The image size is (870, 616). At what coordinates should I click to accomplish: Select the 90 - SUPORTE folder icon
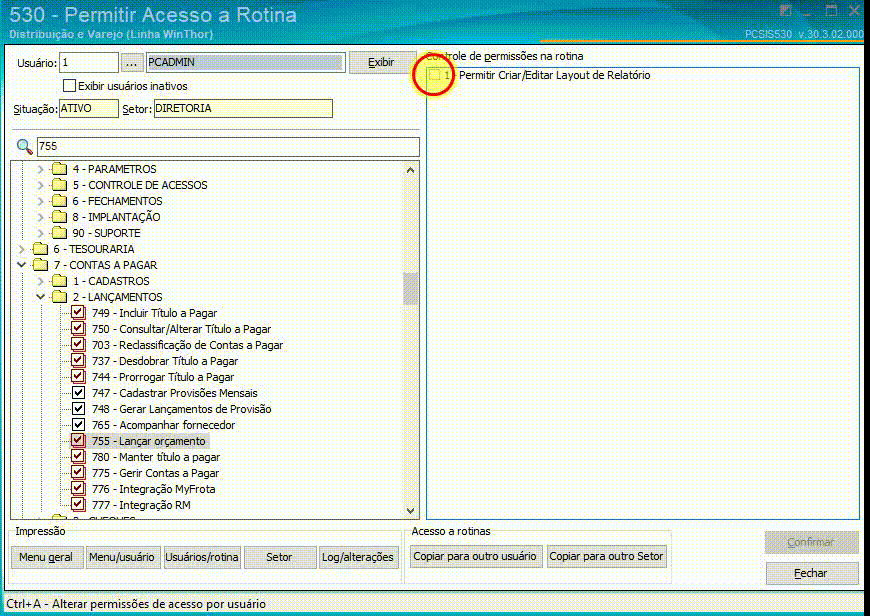click(59, 233)
